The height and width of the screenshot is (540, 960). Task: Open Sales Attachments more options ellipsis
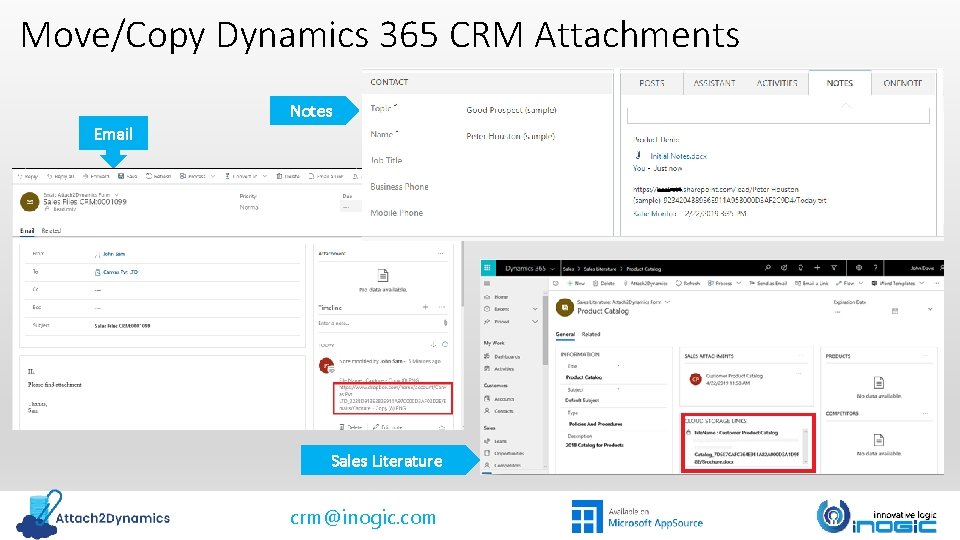tap(801, 356)
